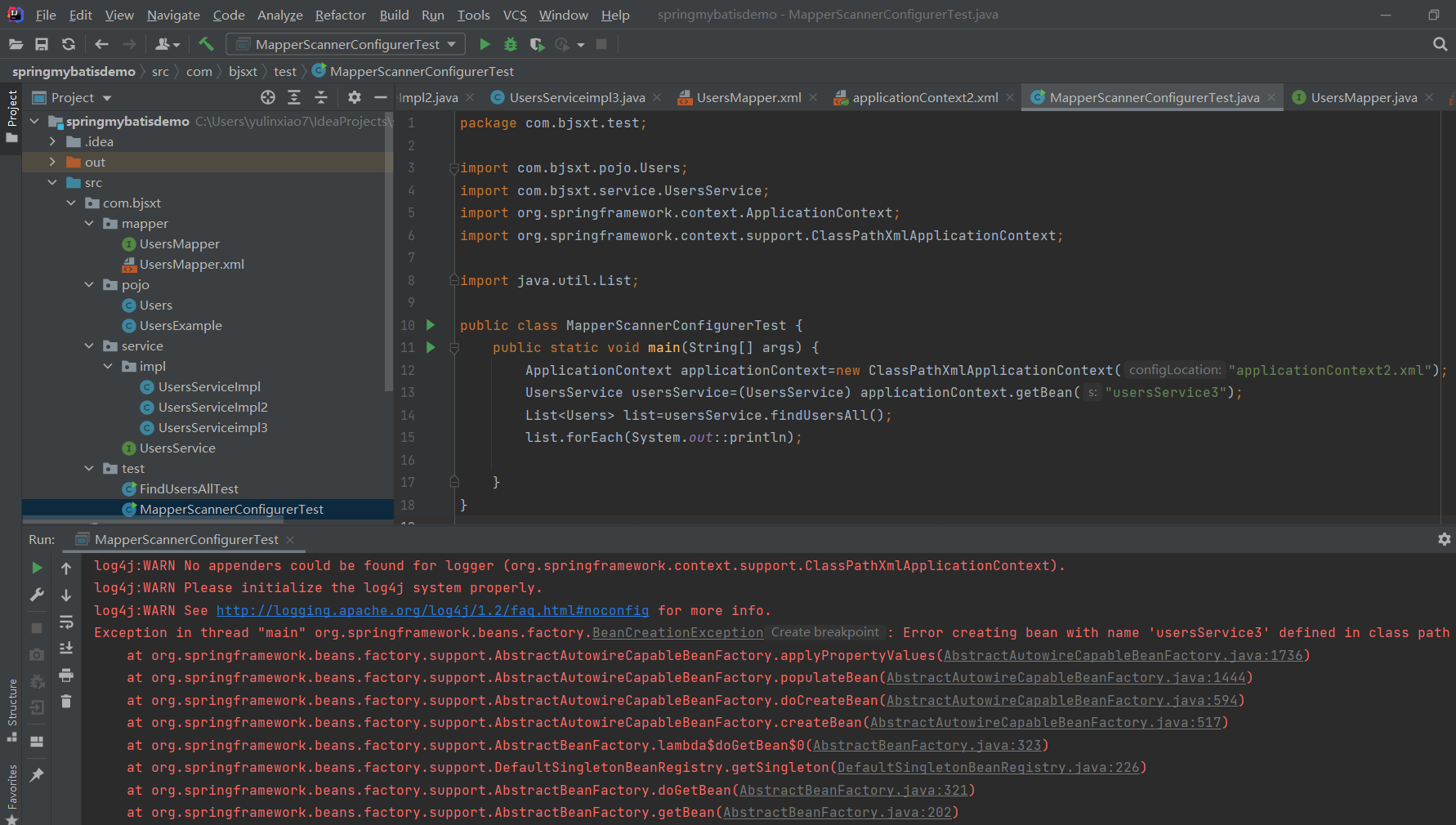
Task: Toggle soft-wrap in Run console
Action: click(x=66, y=622)
